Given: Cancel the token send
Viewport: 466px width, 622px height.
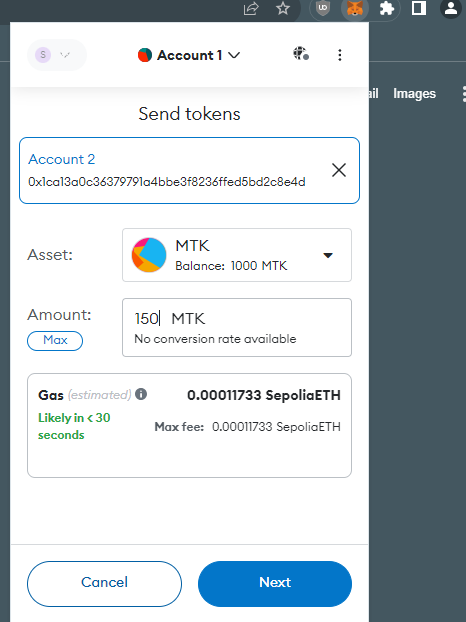Looking at the screenshot, I should pos(104,584).
